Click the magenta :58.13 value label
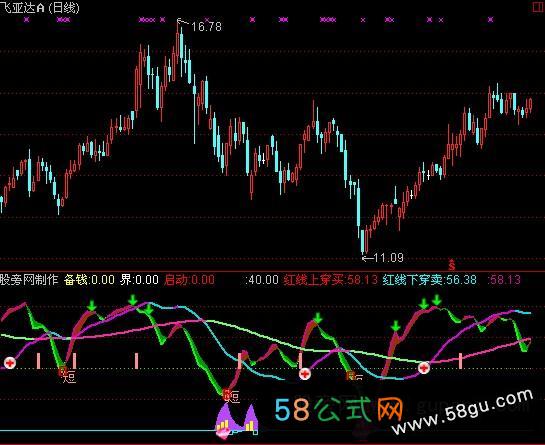Screen dimensions: 545x445 [x=504, y=280]
